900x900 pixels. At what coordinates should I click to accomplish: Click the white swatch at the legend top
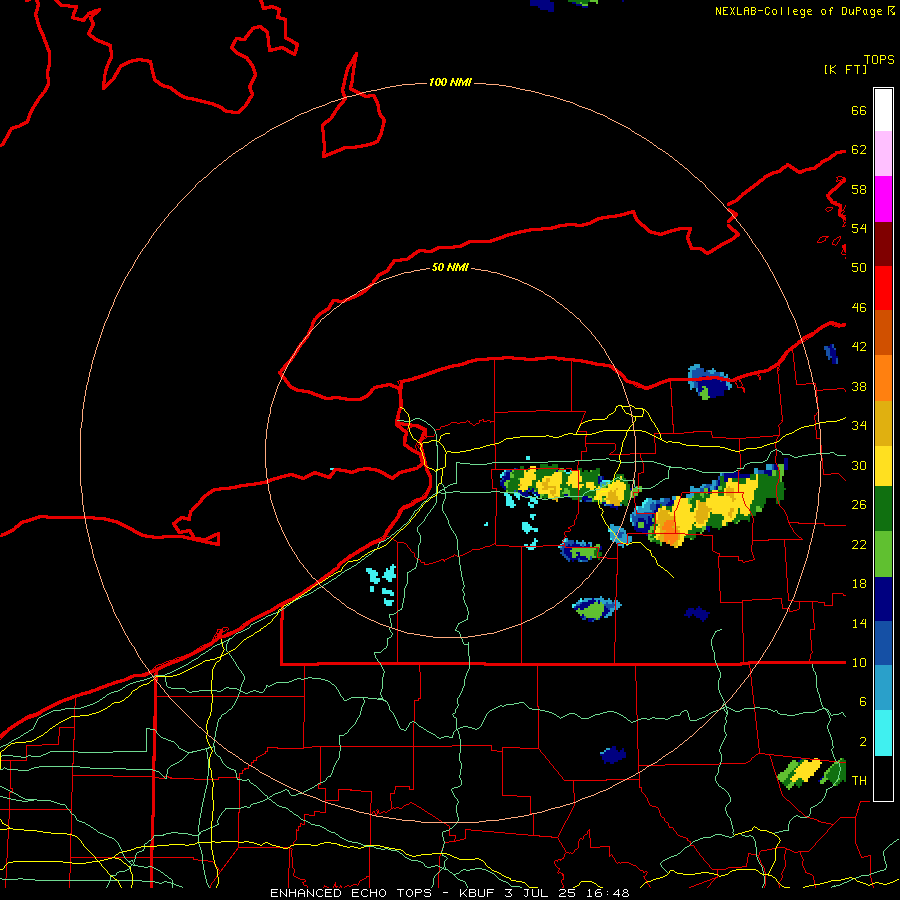883,110
